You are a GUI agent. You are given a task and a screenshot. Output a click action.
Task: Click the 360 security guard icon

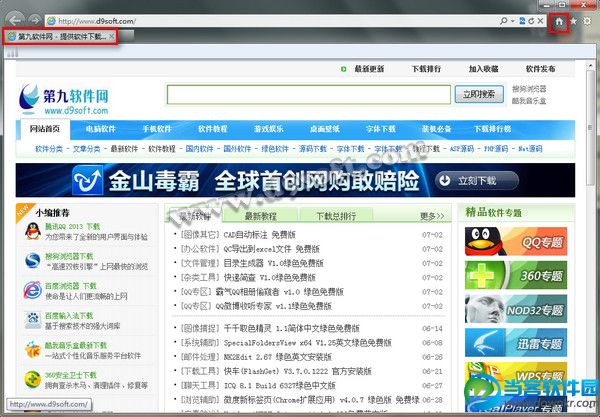pos(33,380)
